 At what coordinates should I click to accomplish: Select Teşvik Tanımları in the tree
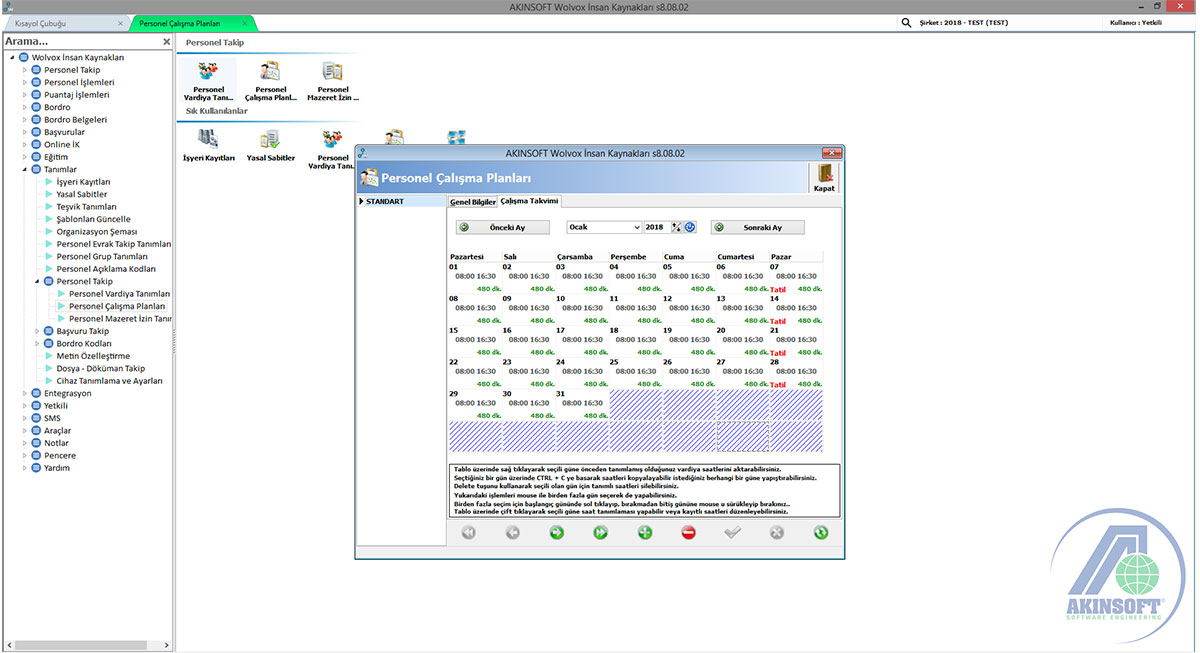(86, 207)
